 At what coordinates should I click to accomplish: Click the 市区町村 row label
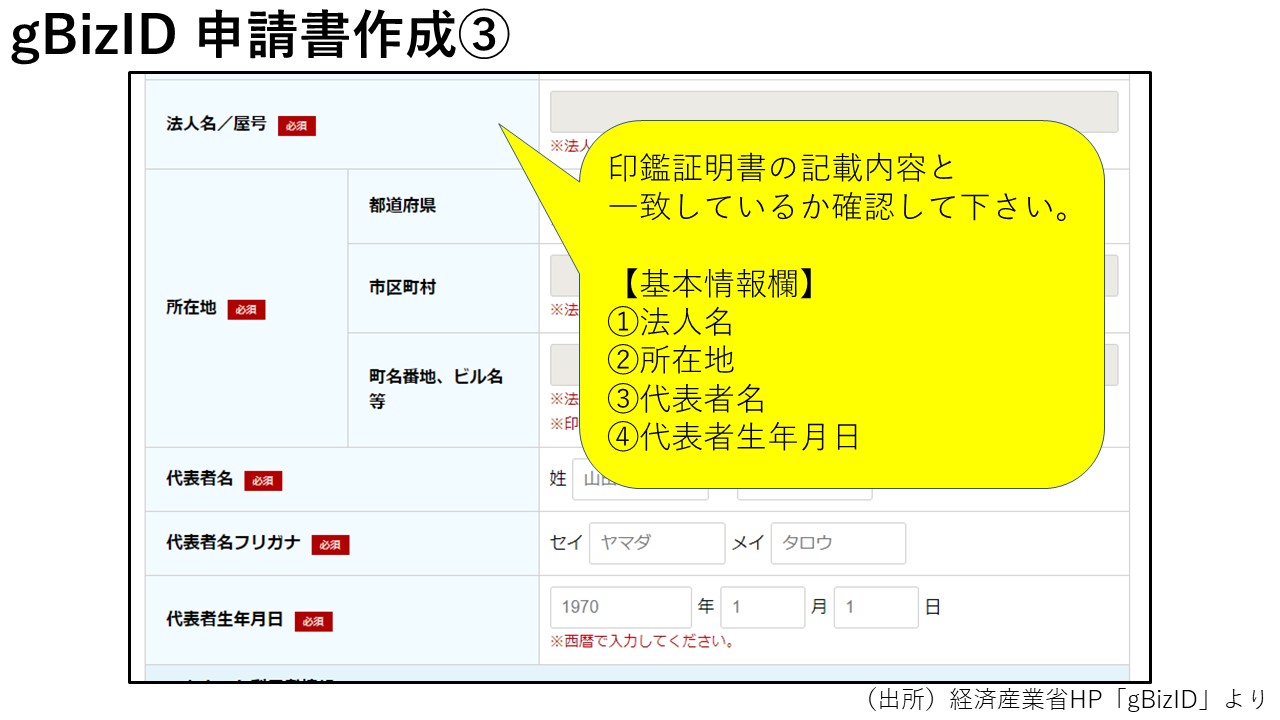(402, 287)
